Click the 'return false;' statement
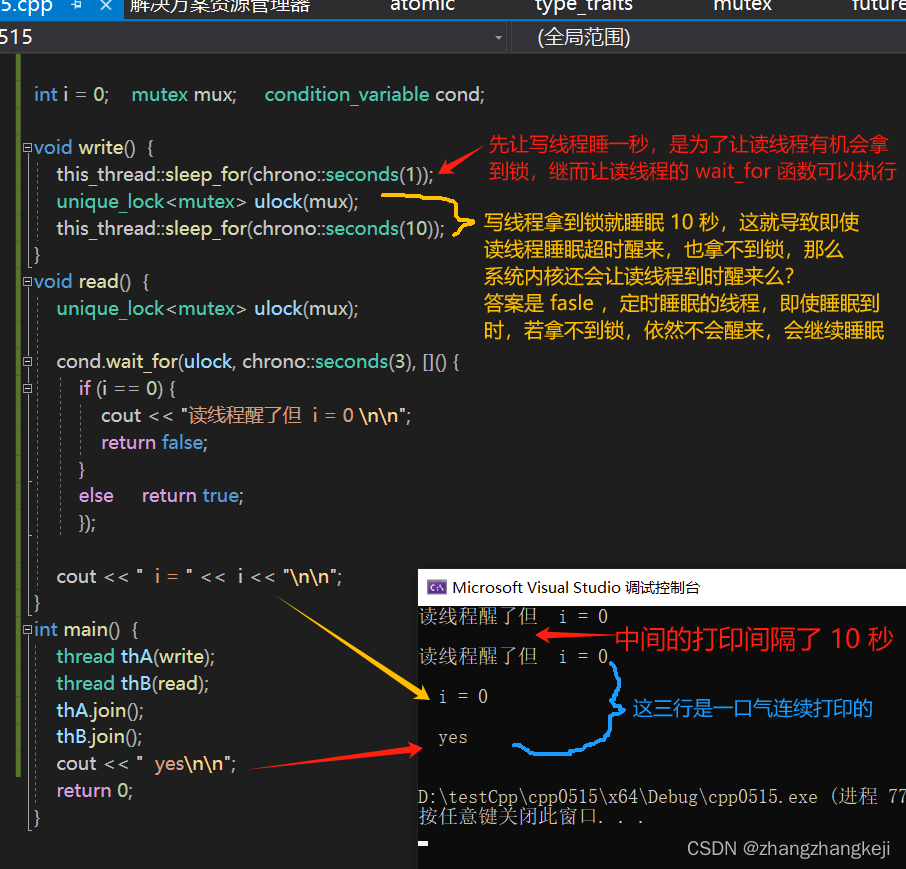 (x=154, y=443)
